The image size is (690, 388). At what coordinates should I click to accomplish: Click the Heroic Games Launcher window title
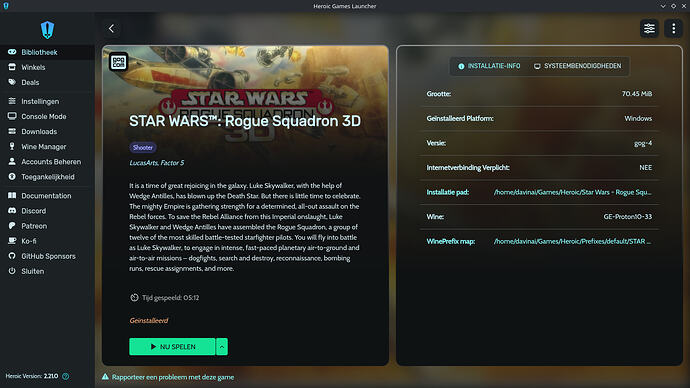tap(345, 6)
